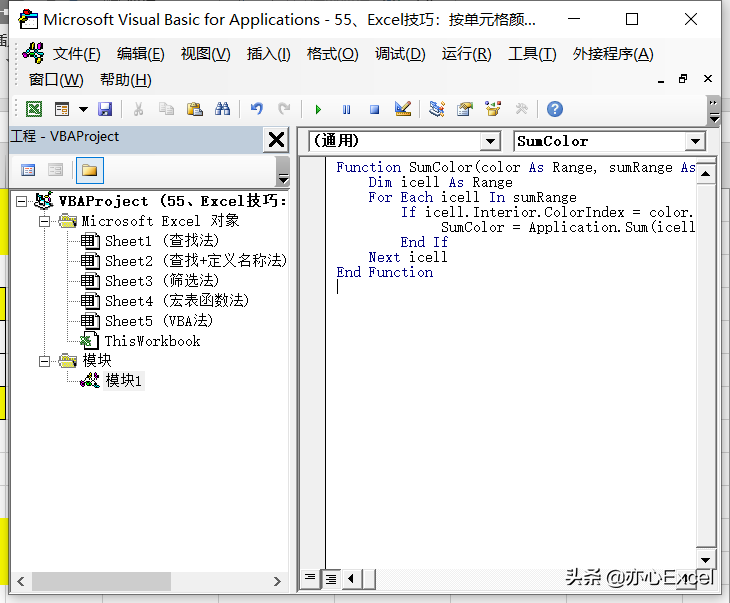
Task: Switch to Microsoft Excel view icon
Action: pyautogui.click(x=34, y=109)
